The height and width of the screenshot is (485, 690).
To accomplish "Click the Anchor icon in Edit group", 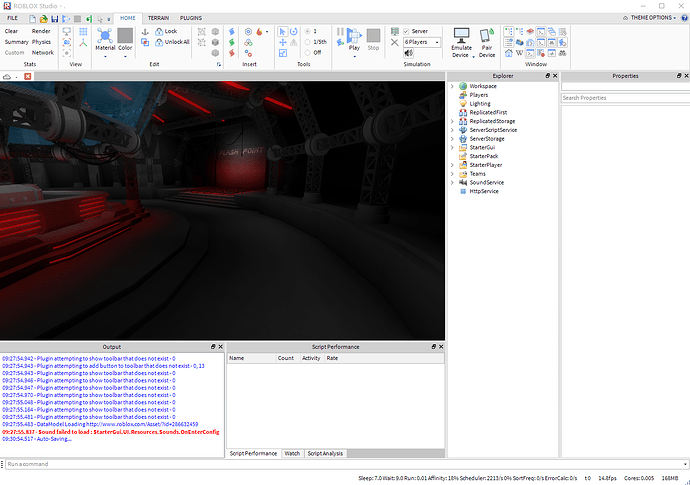I will click(x=145, y=32).
